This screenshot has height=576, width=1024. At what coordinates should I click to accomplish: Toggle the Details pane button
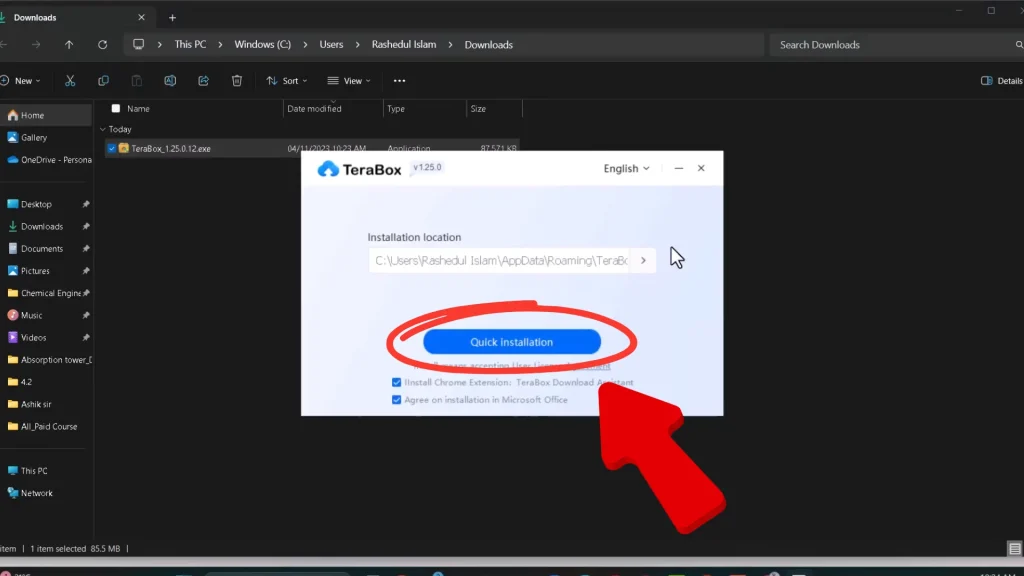pos(1002,81)
